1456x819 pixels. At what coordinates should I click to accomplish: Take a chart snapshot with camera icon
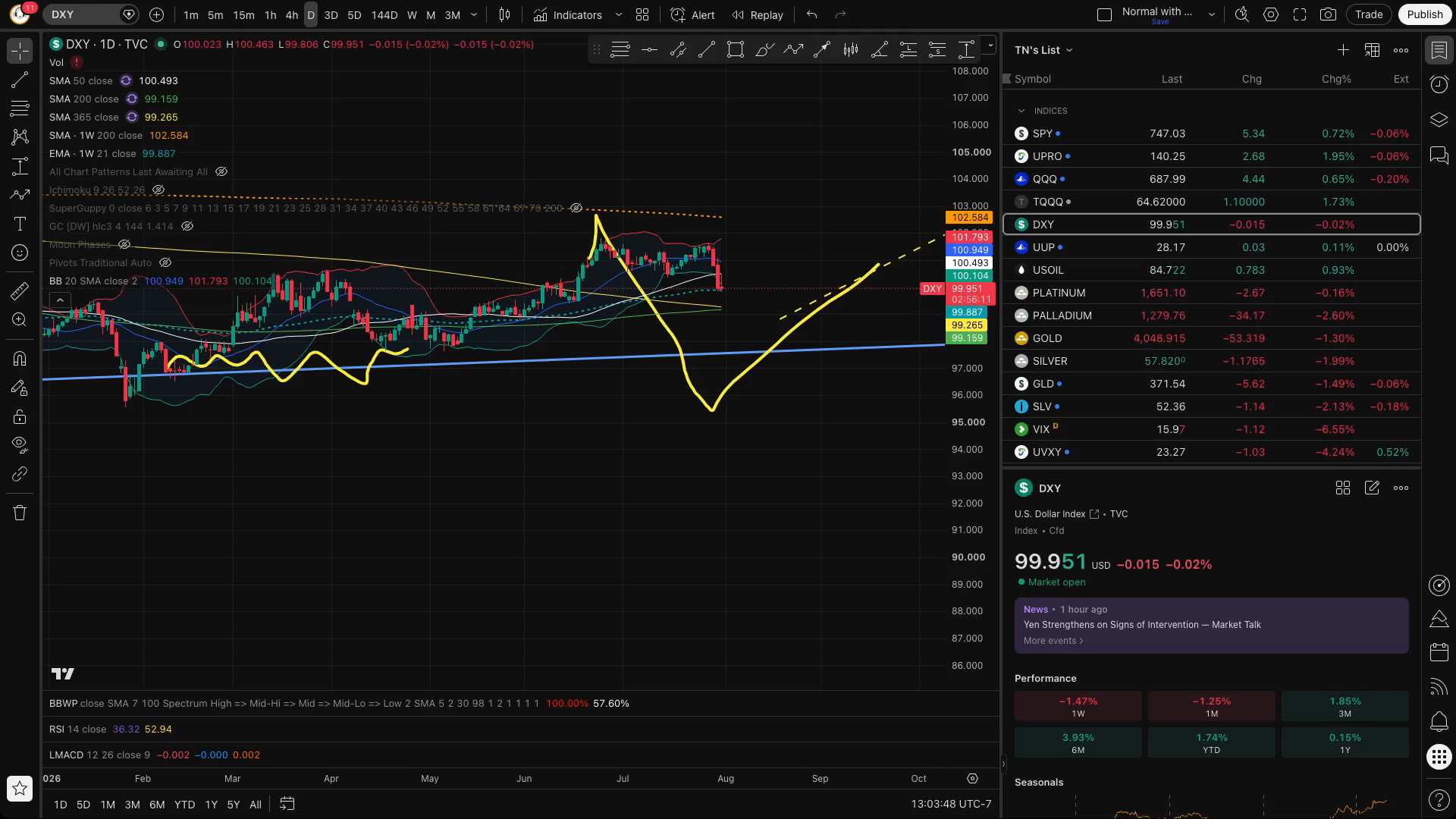[1328, 14]
